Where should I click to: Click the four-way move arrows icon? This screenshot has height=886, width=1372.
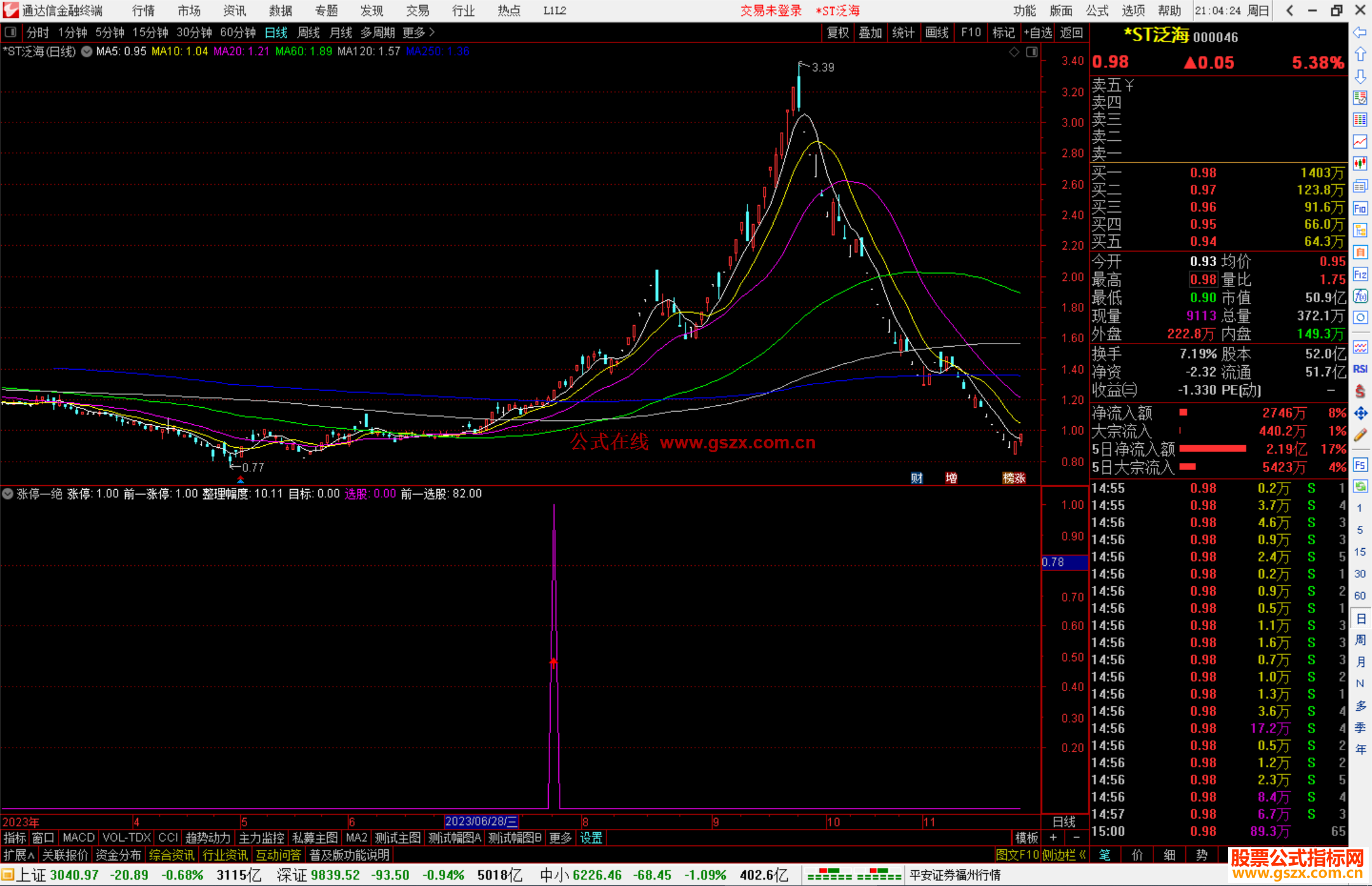(1360, 413)
